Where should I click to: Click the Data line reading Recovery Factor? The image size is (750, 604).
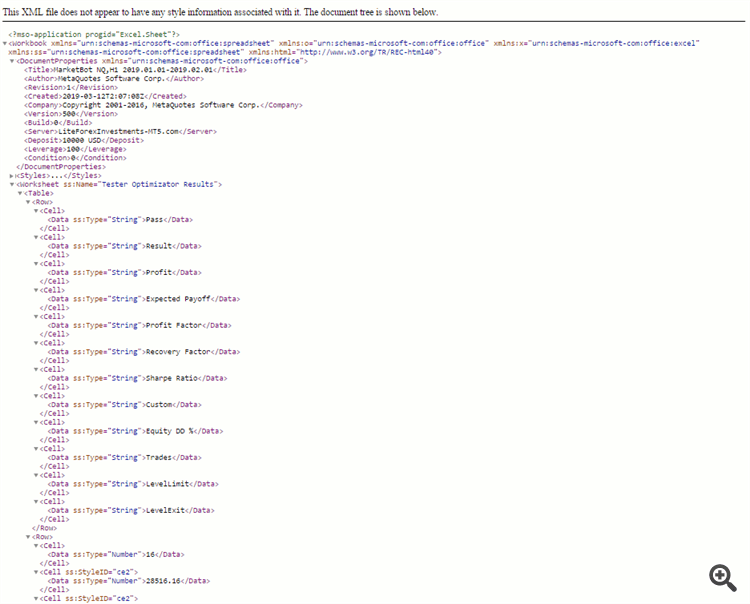point(144,352)
